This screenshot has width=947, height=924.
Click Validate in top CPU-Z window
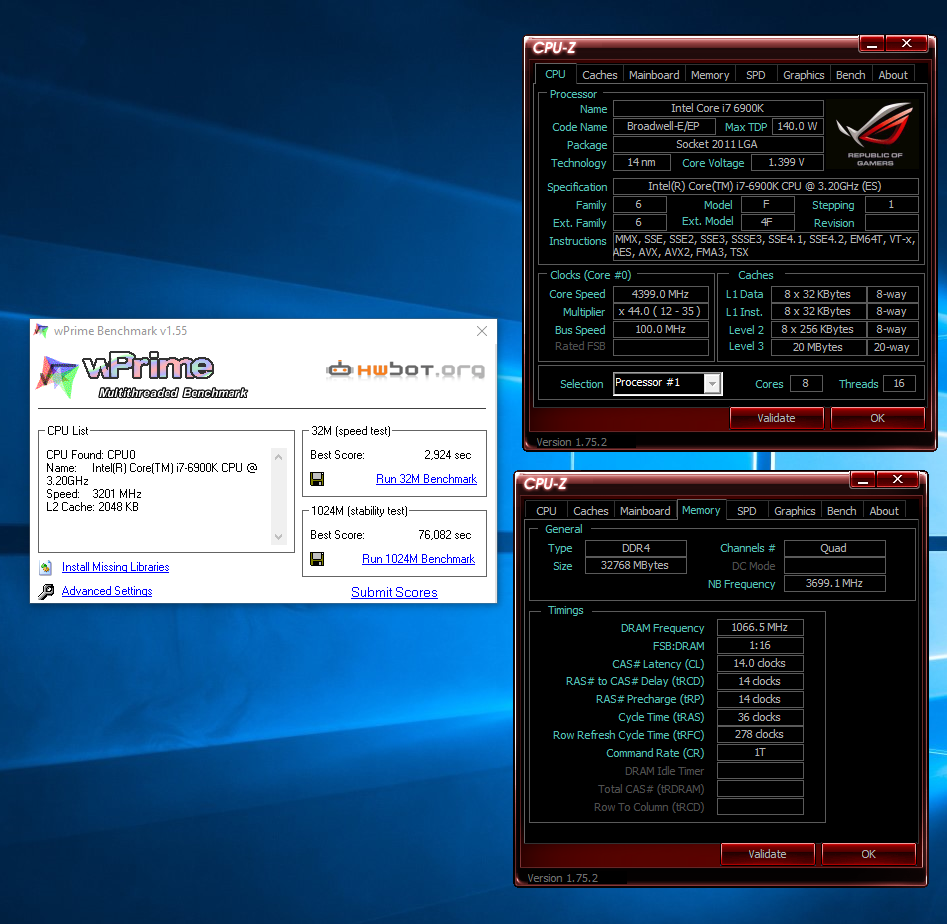[776, 418]
